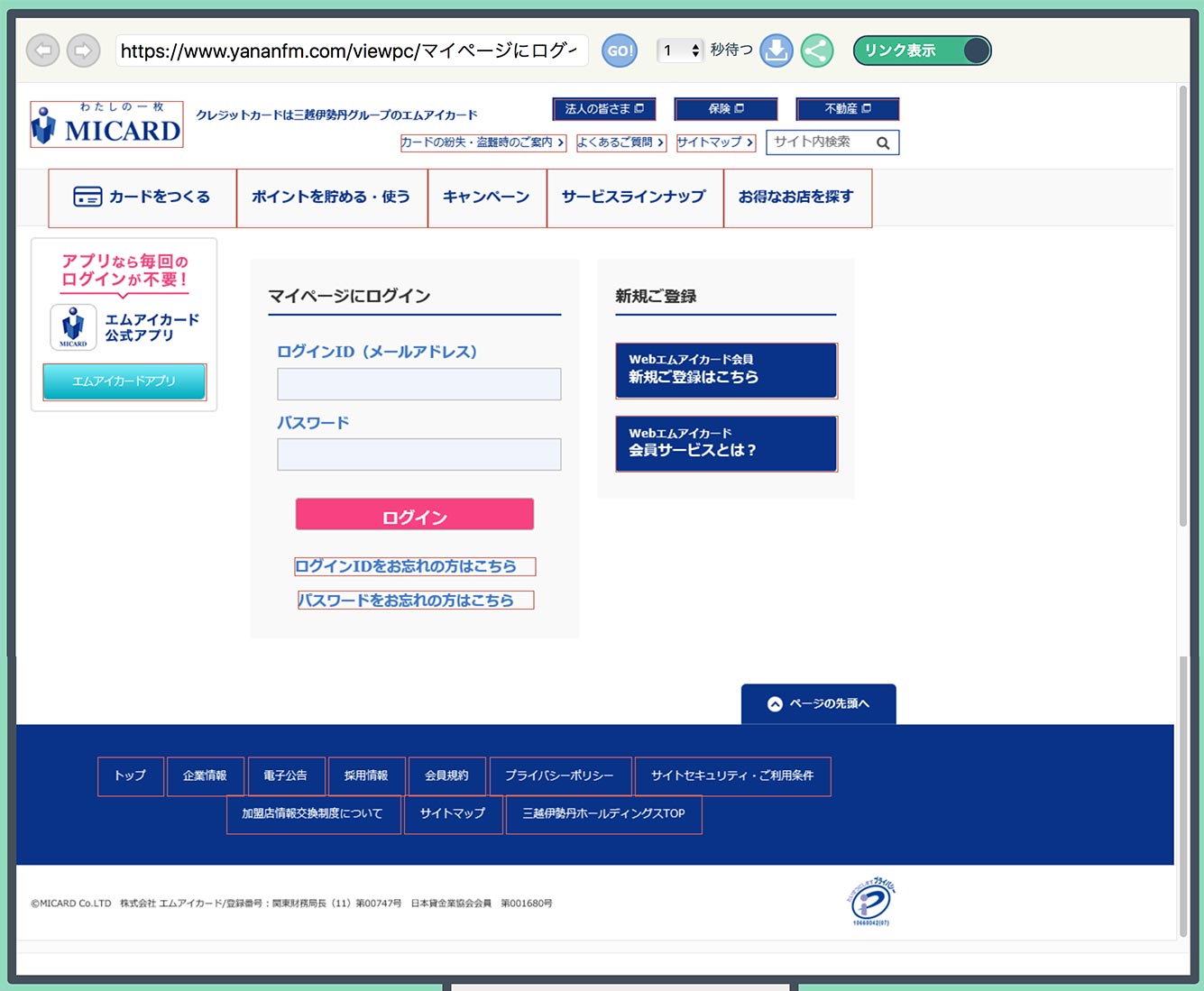Open footer プライバシーポリシー link

[x=560, y=776]
